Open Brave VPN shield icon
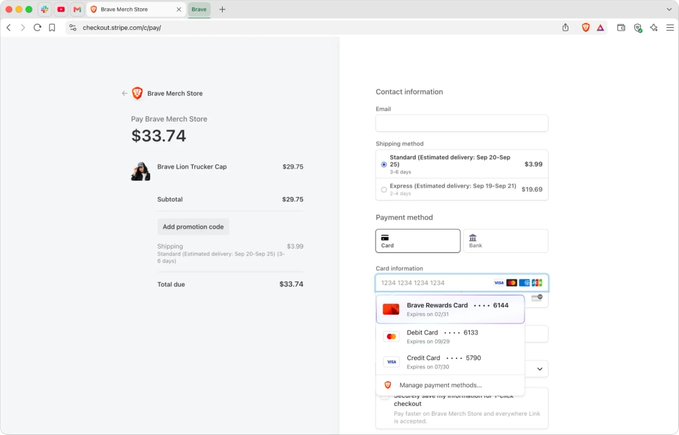Viewport: 679px width, 435px height. (637, 28)
